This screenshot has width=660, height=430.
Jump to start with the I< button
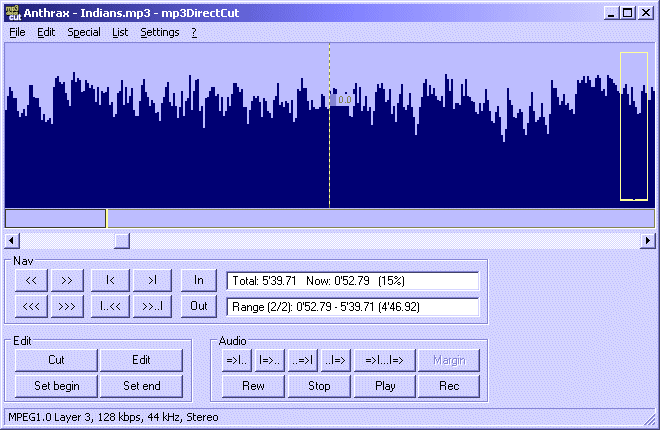pyautogui.click(x=110, y=280)
